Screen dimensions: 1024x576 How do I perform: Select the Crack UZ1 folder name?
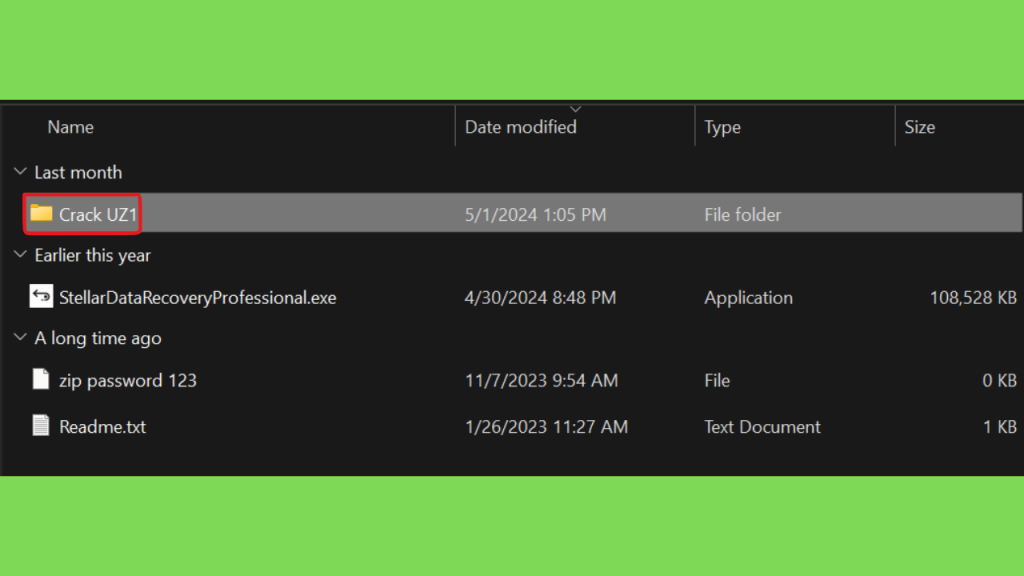click(98, 214)
